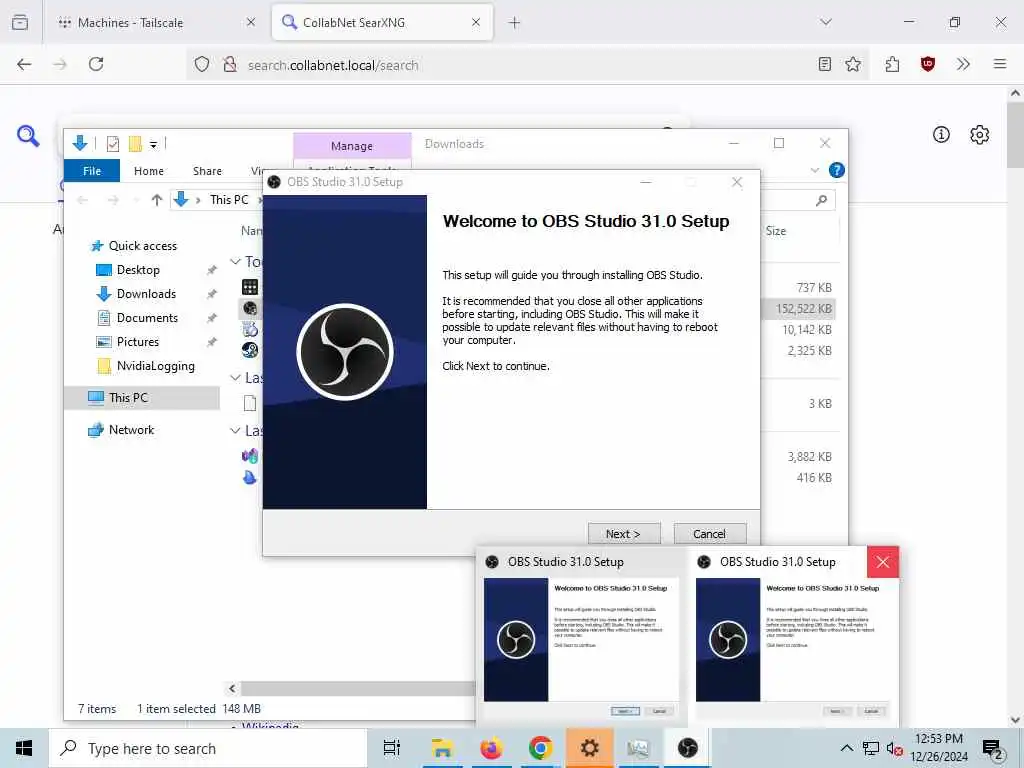Cancel the OBS Studio 31.0 Setup
The width and height of the screenshot is (1024, 768).
pos(709,534)
